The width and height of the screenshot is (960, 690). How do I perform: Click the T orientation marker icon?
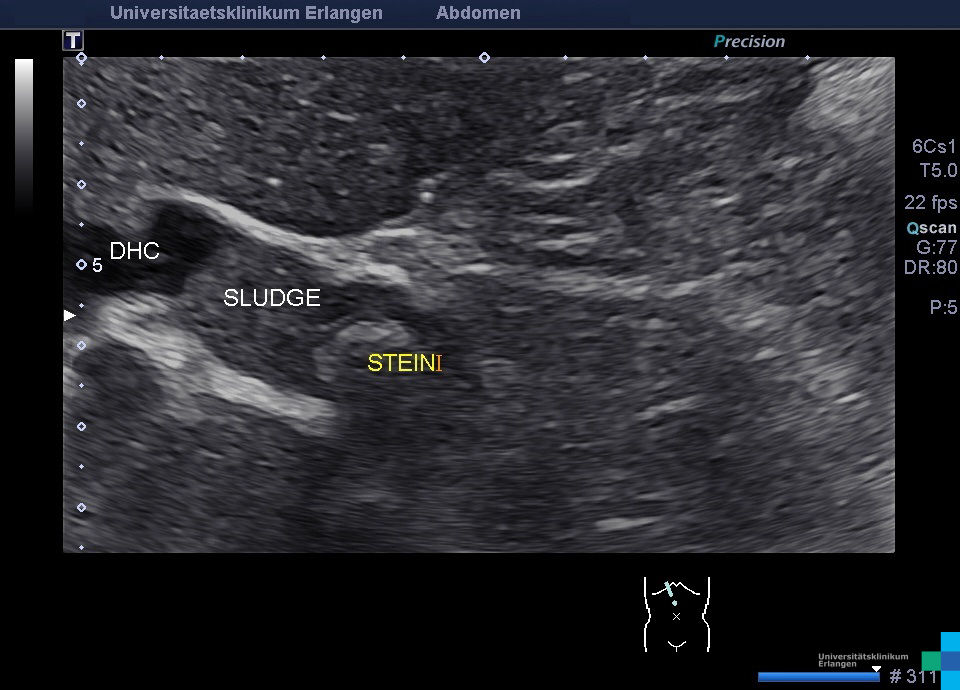click(x=73, y=41)
